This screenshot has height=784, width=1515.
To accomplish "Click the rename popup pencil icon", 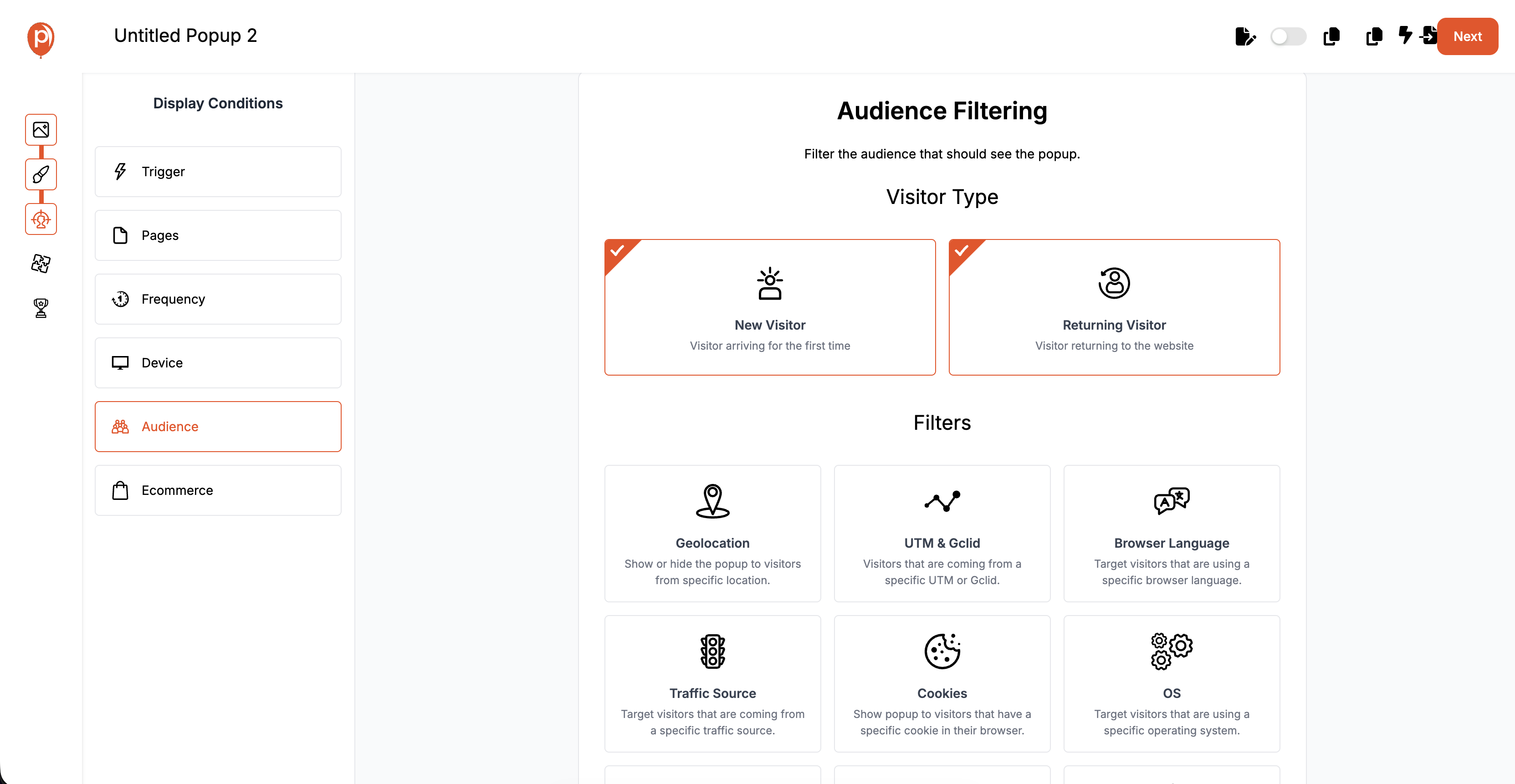I will point(1245,36).
